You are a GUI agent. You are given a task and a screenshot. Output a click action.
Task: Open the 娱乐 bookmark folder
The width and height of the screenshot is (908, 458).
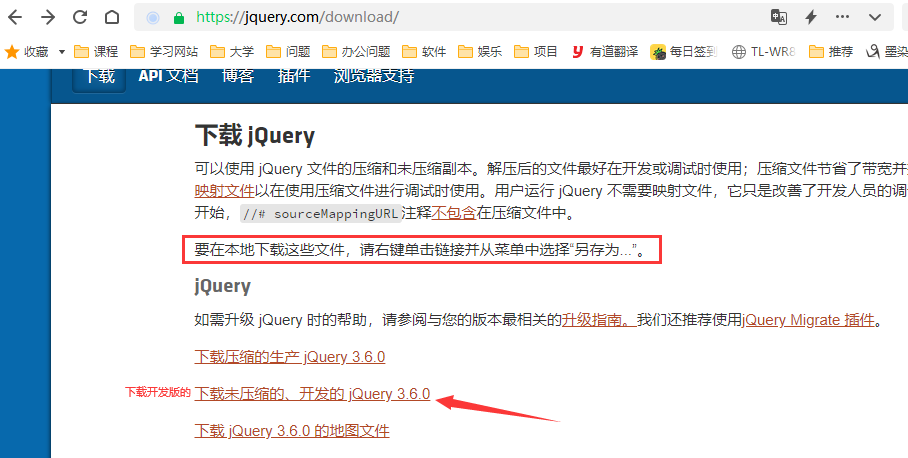click(x=480, y=52)
